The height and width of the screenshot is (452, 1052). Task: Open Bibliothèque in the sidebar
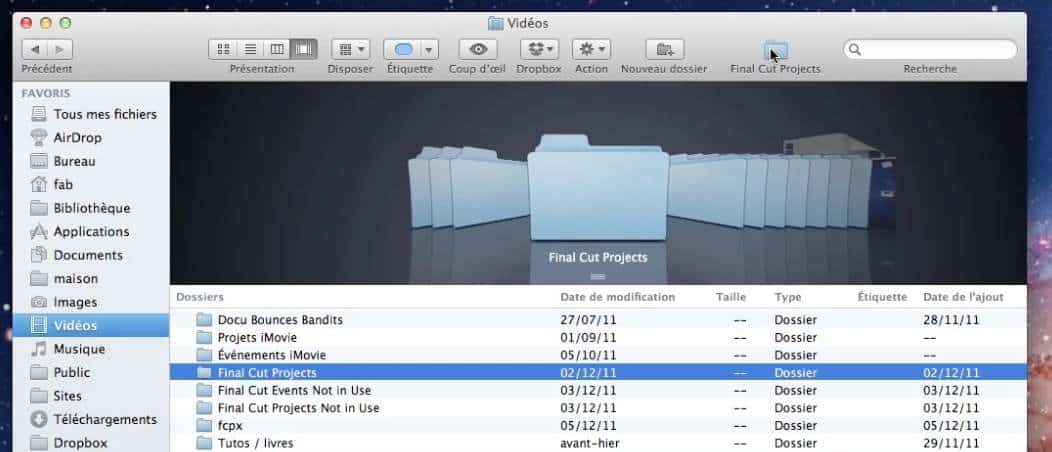tap(91, 209)
